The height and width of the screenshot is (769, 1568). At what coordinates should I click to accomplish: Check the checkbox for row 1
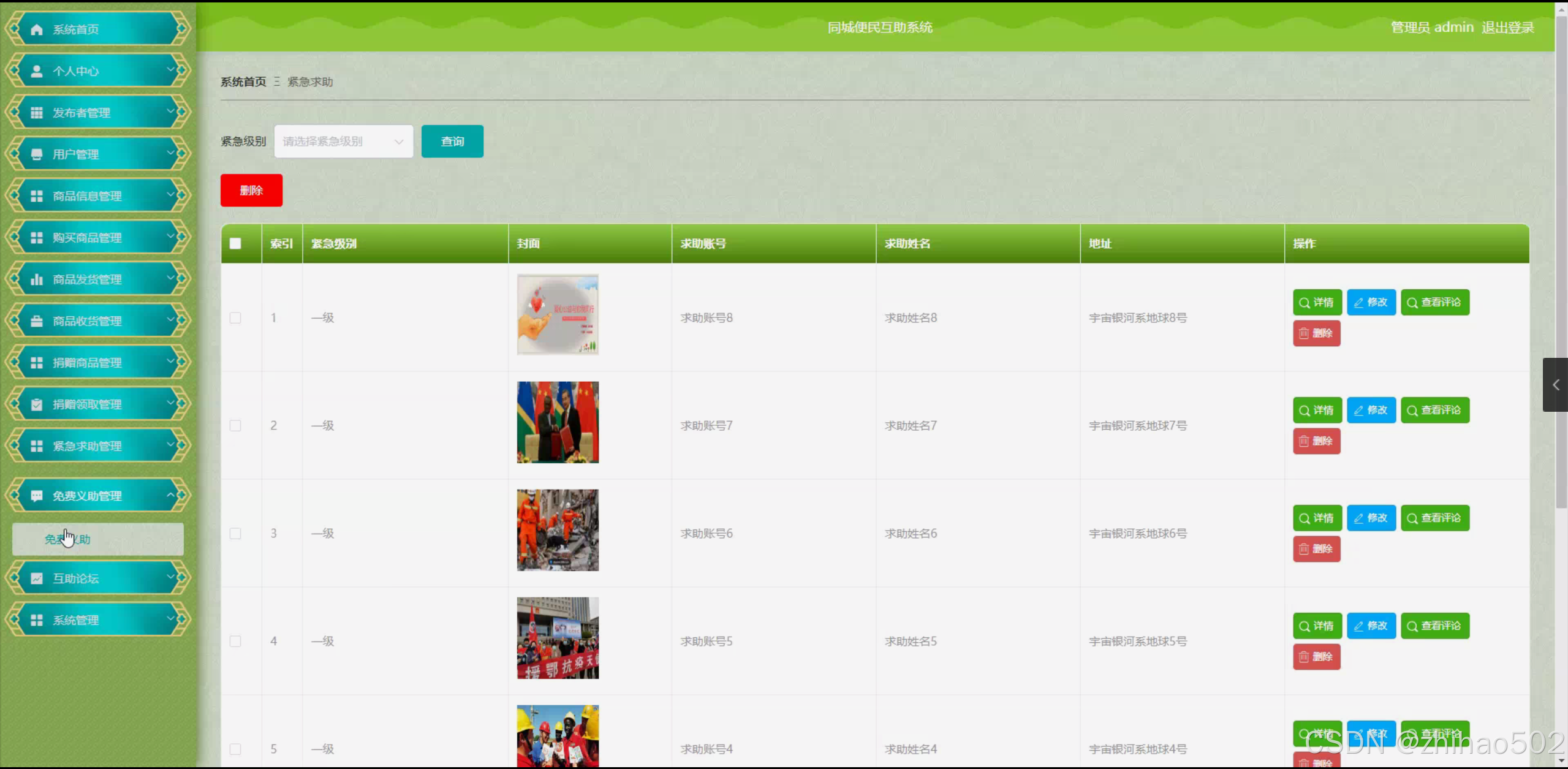(235, 318)
